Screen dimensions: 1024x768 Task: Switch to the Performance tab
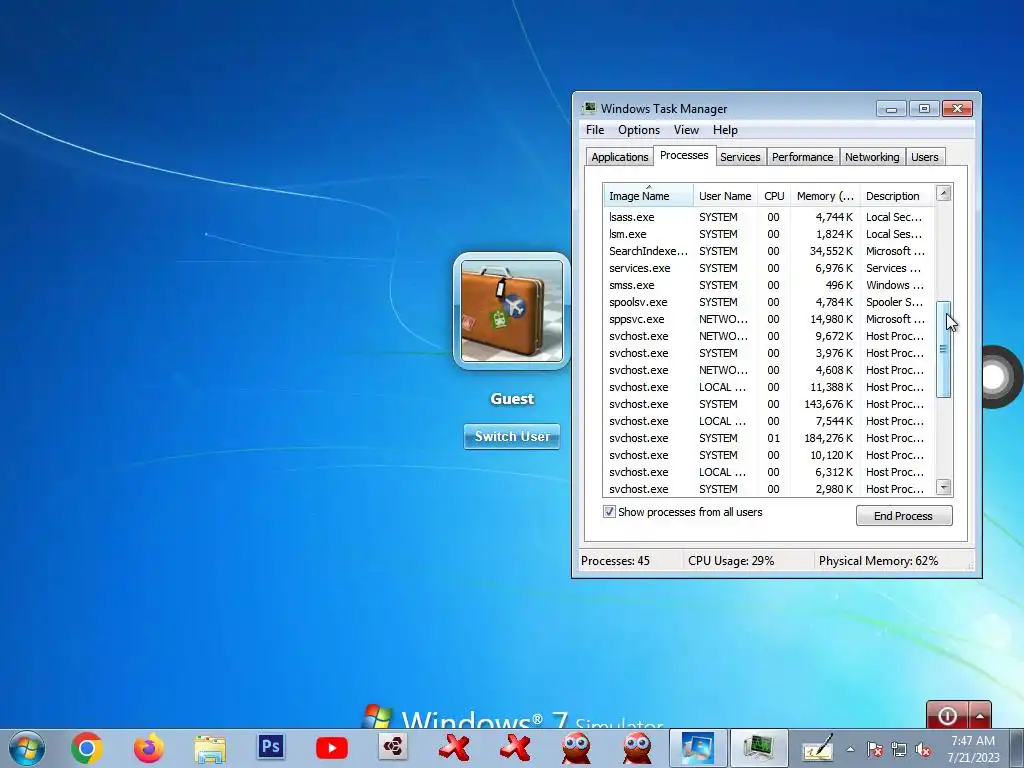point(802,157)
